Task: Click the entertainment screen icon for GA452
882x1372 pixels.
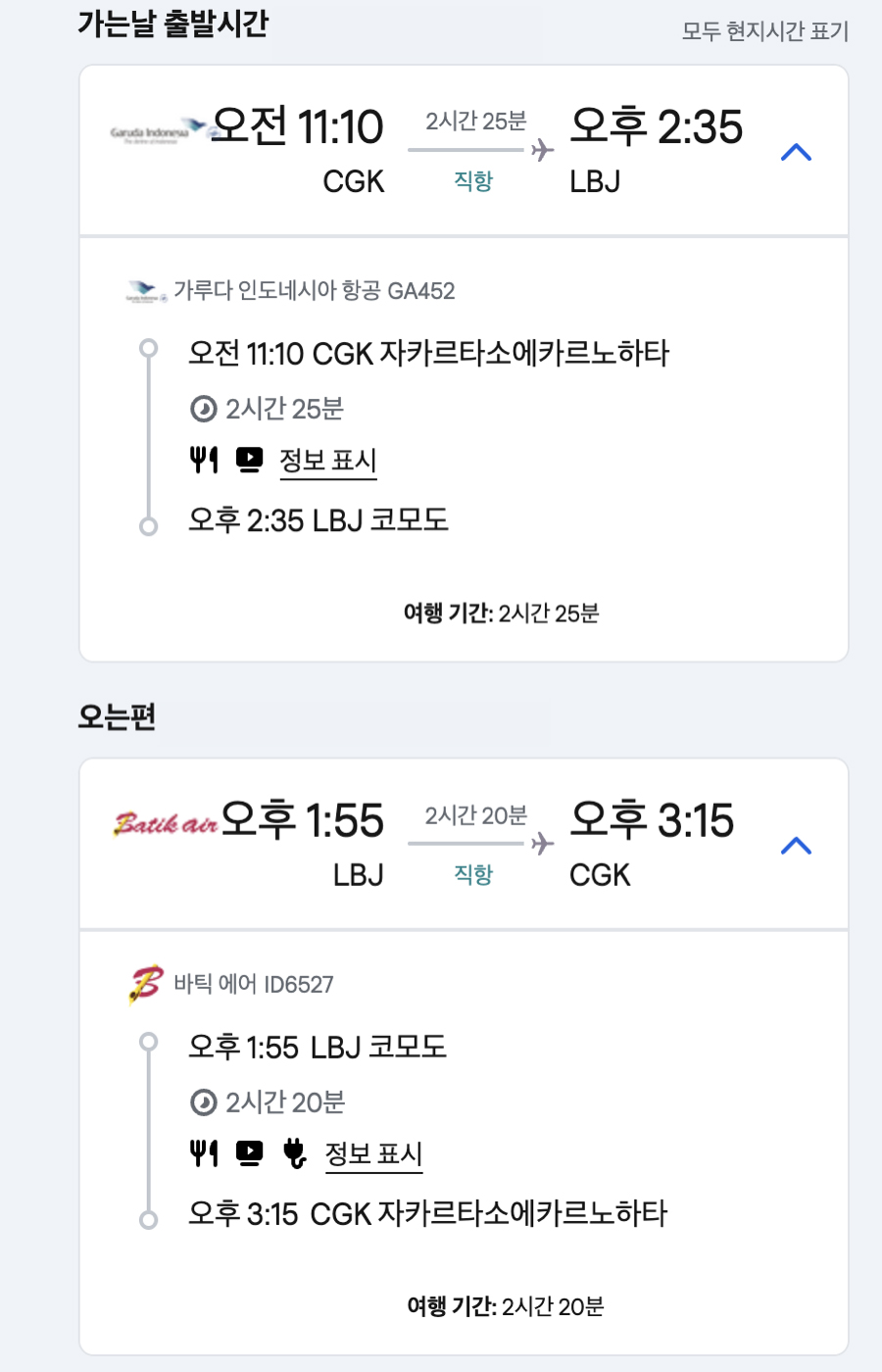Action: (250, 460)
